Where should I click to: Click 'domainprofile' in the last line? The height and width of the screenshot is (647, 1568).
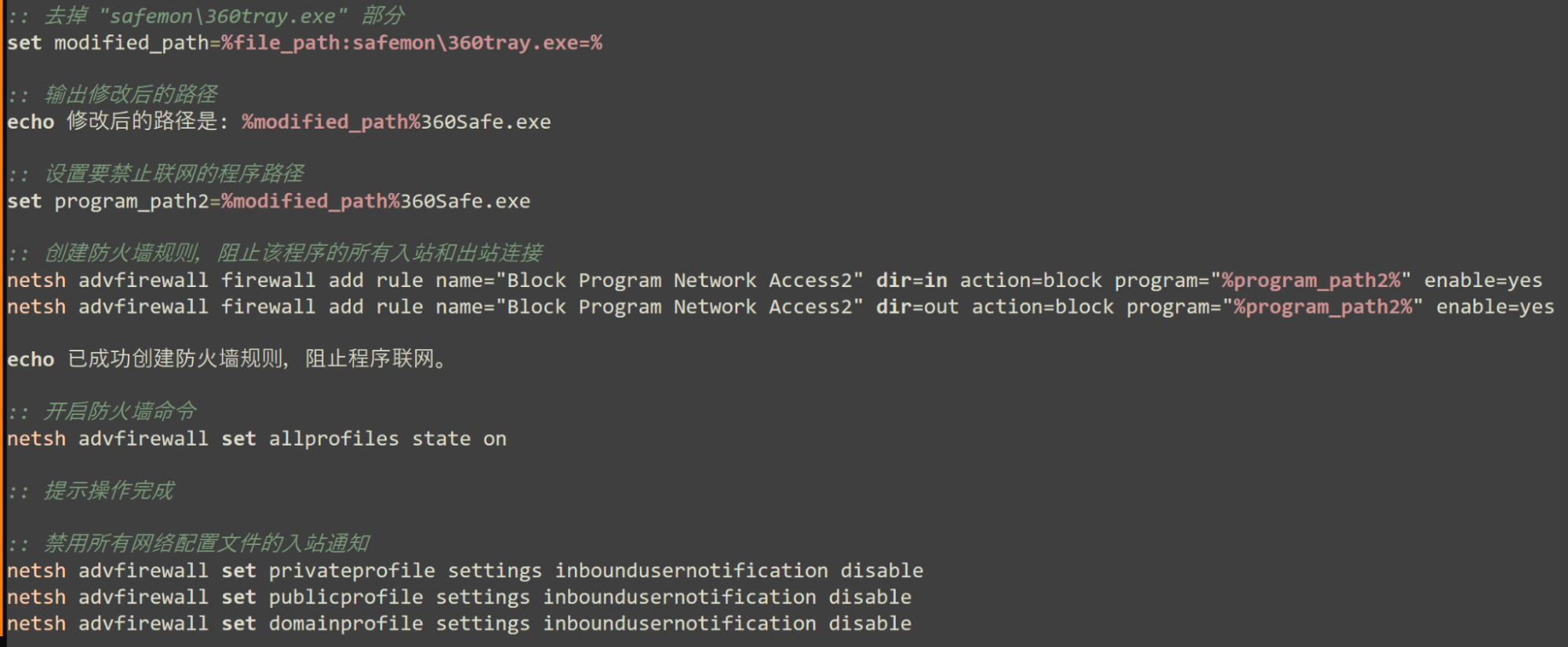(346, 624)
